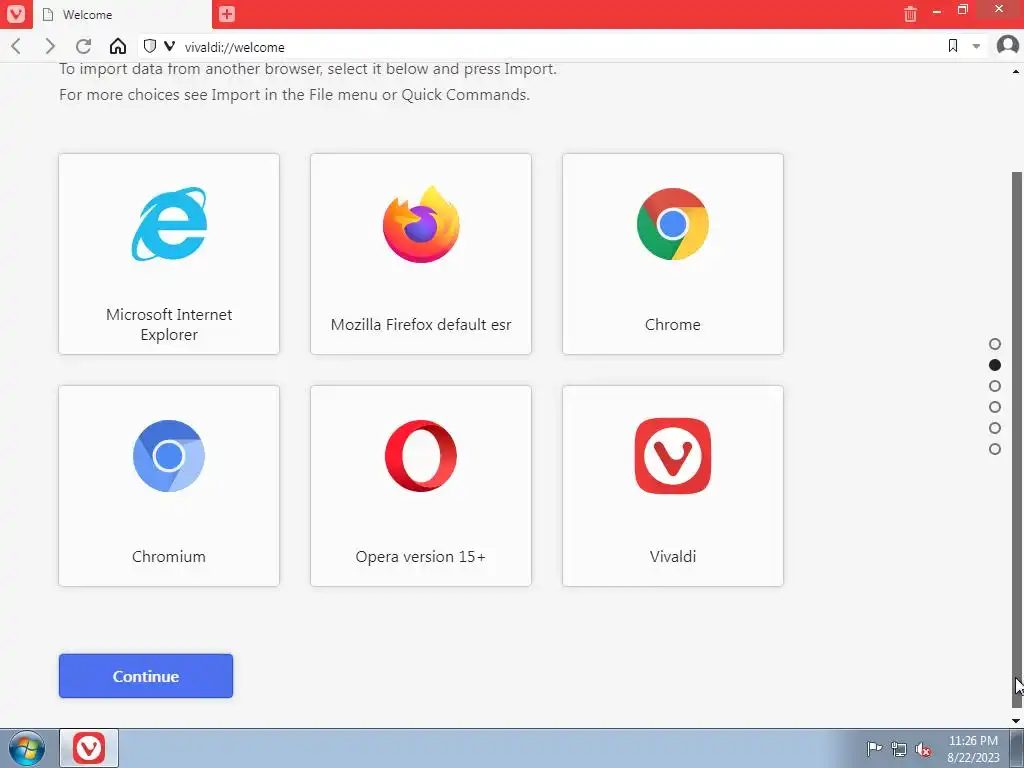Select the second filled step dot
The height and width of the screenshot is (768, 1024).
(995, 365)
